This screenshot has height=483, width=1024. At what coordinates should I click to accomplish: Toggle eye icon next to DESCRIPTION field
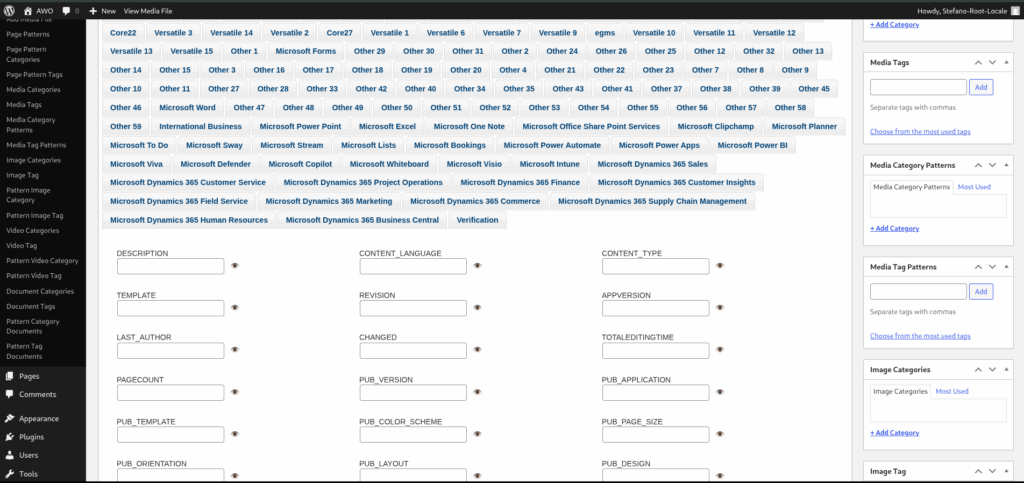click(x=235, y=266)
